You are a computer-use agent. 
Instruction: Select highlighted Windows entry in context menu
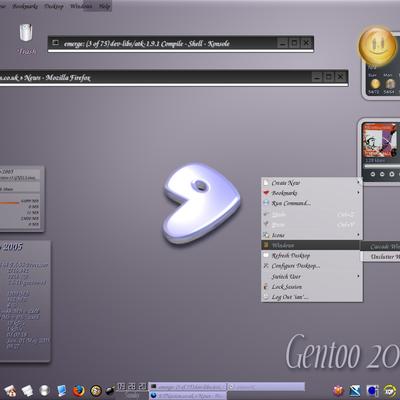pos(311,245)
